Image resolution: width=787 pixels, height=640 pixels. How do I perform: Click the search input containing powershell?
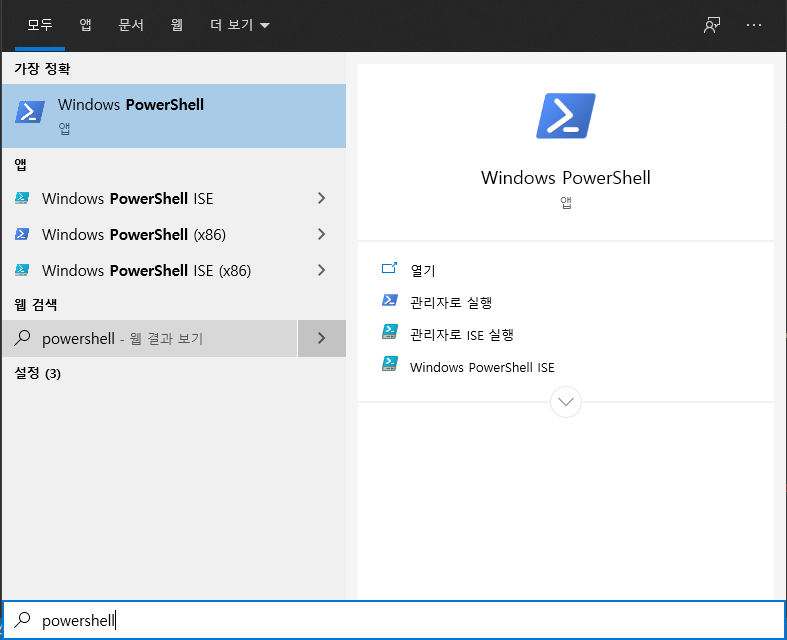(394, 620)
